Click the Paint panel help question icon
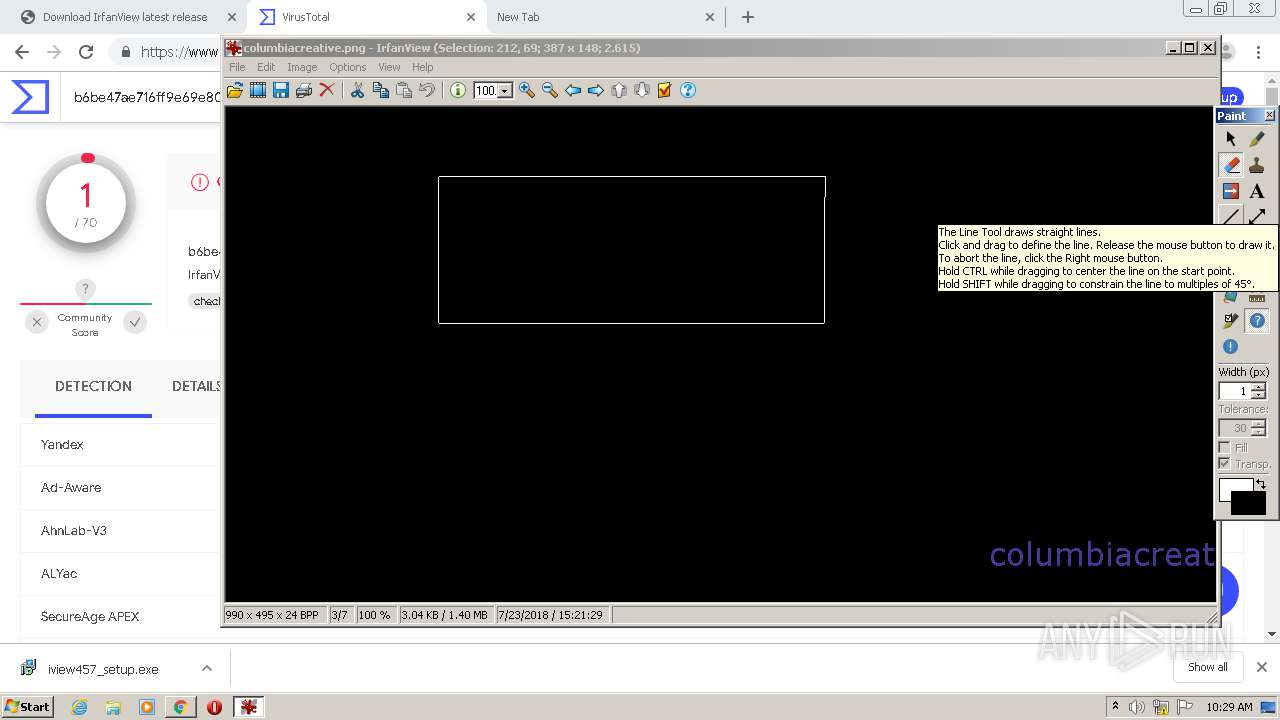This screenshot has width=1280, height=720. 1257,321
